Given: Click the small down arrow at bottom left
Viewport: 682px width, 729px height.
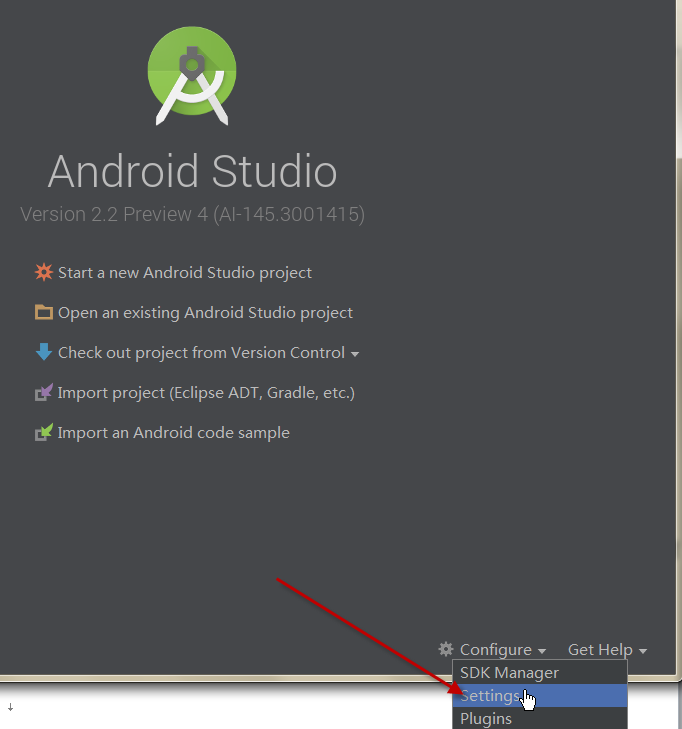Looking at the screenshot, I should 10,708.
